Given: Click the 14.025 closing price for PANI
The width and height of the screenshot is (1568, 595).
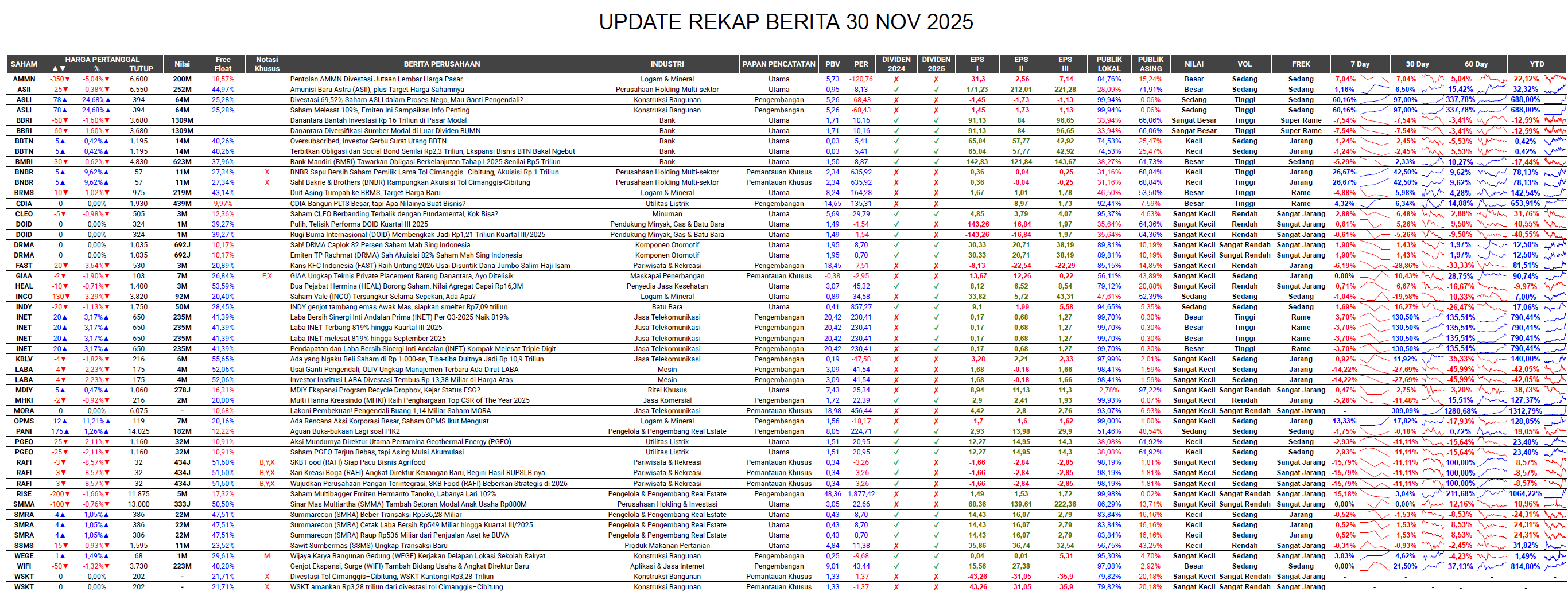Looking at the screenshot, I should (x=139, y=431).
